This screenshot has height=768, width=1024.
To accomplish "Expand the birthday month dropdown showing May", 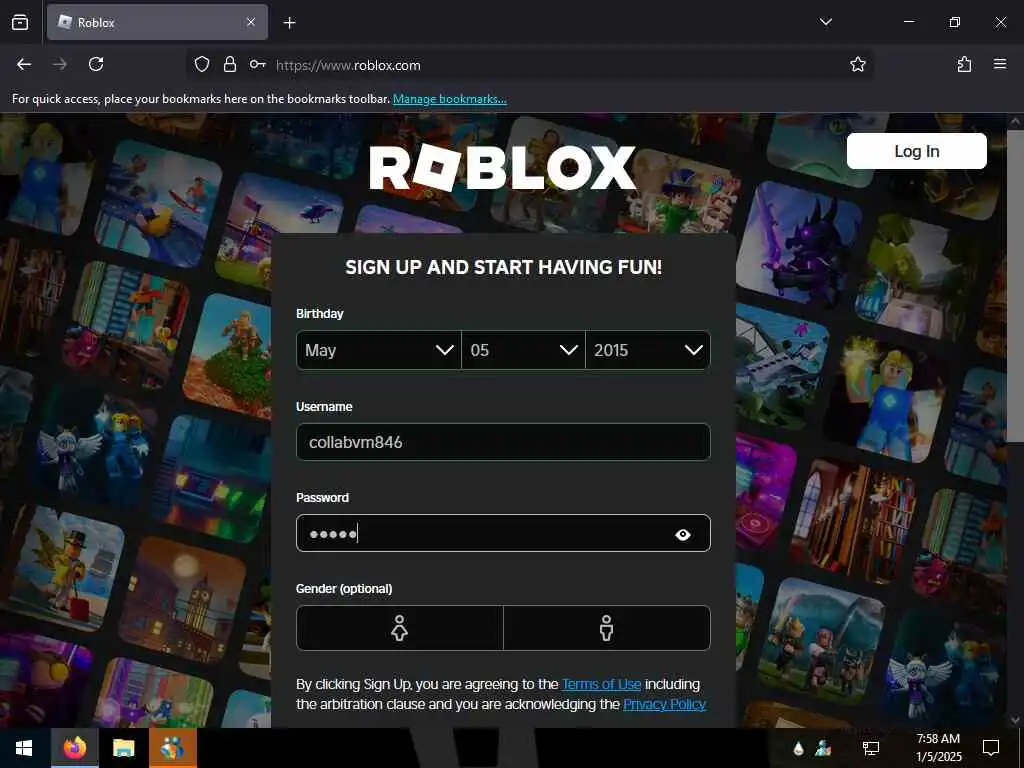I will pos(379,350).
